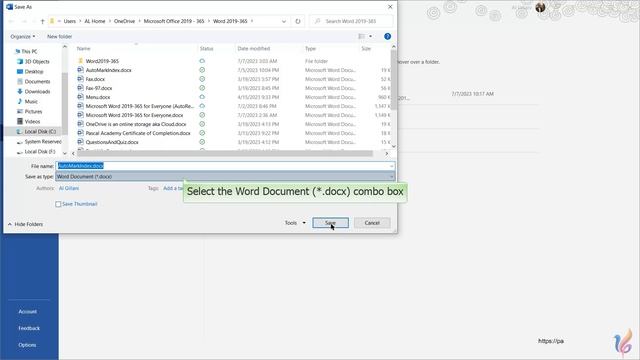Select Videos in the navigation pane
The image size is (640, 360).
point(32,122)
